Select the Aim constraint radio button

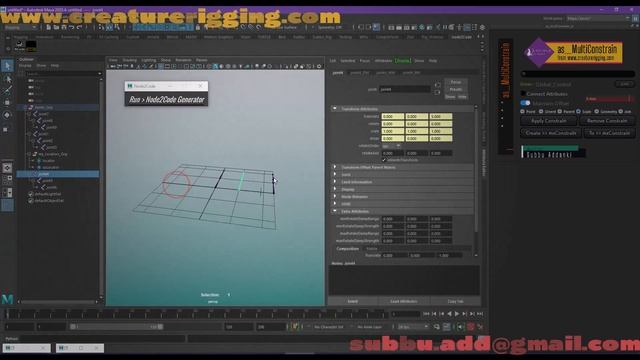tap(620, 111)
